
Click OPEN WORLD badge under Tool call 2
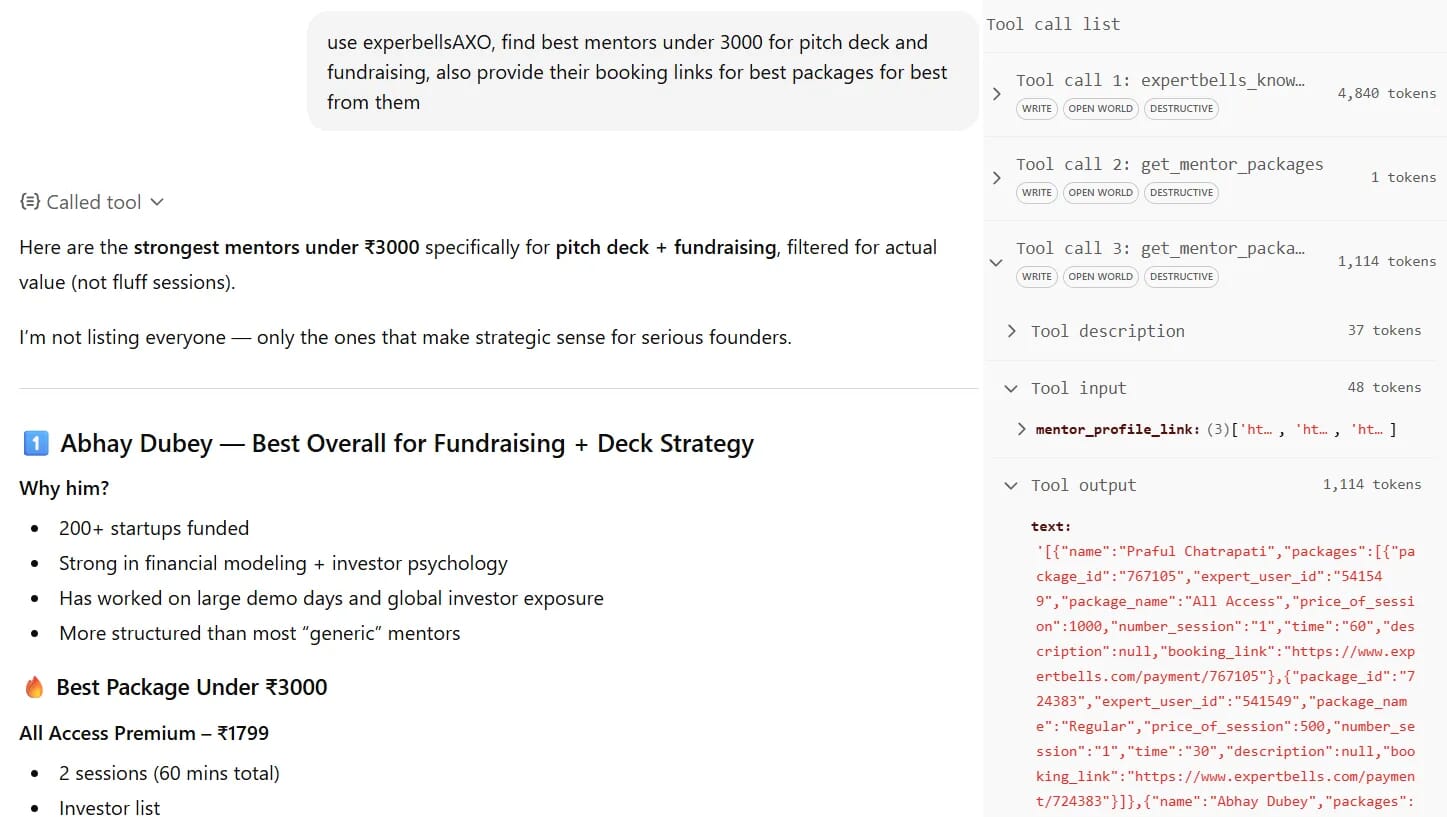point(1100,192)
